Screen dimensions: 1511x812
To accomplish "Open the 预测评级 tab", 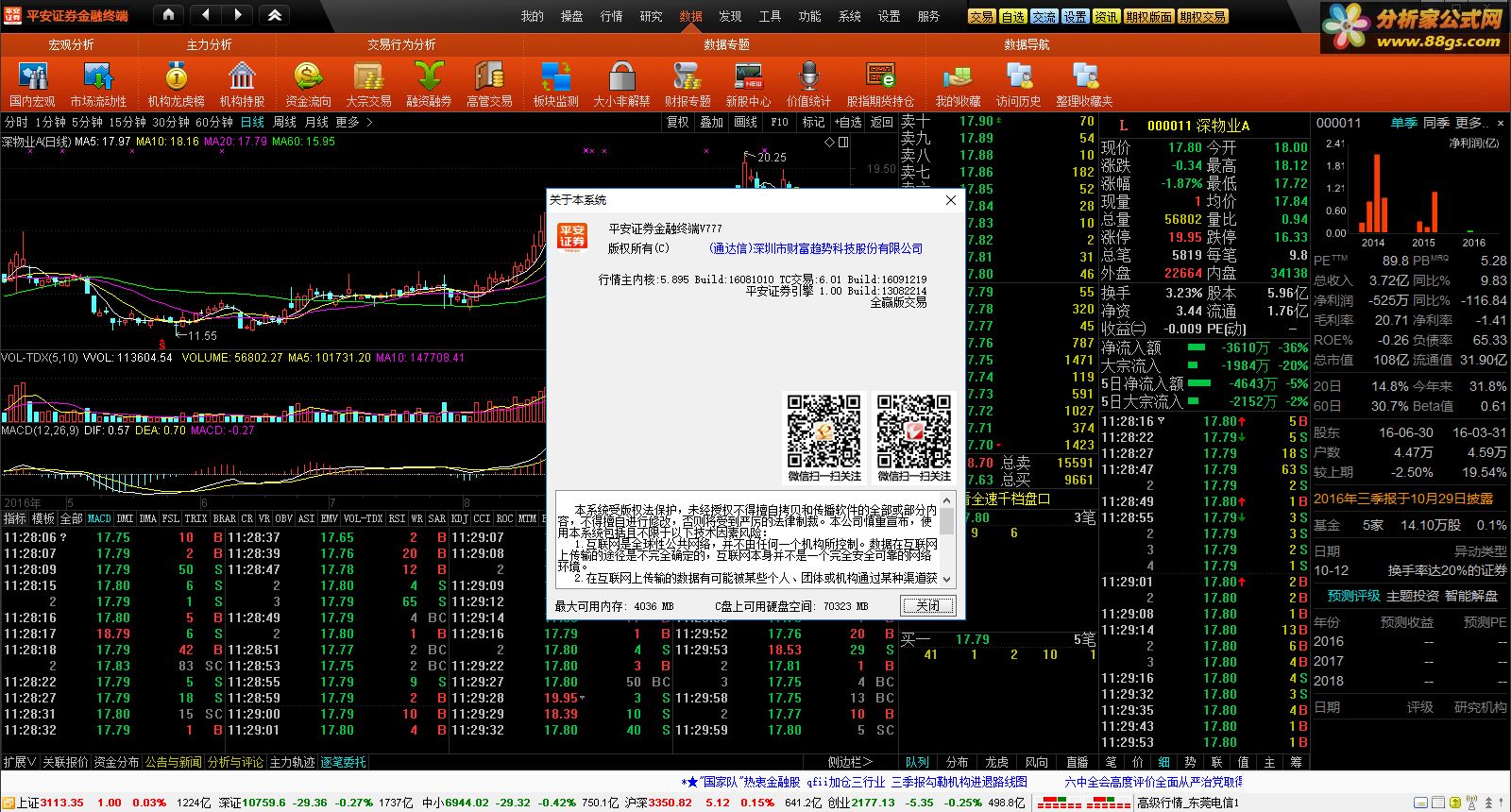I will click(x=1353, y=596).
